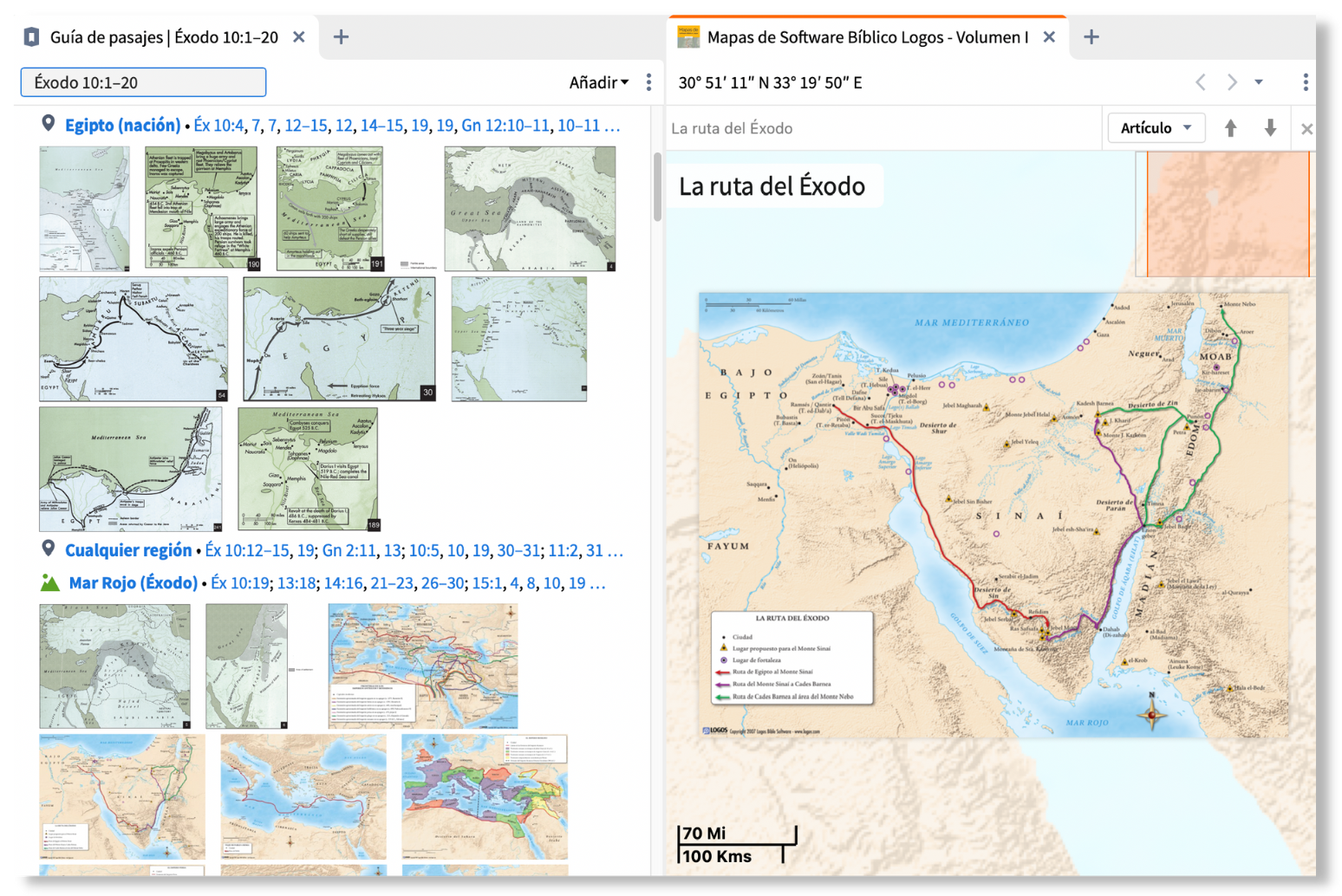
Task: Click the La ruta del Éxodo map title
Action: coord(772,186)
